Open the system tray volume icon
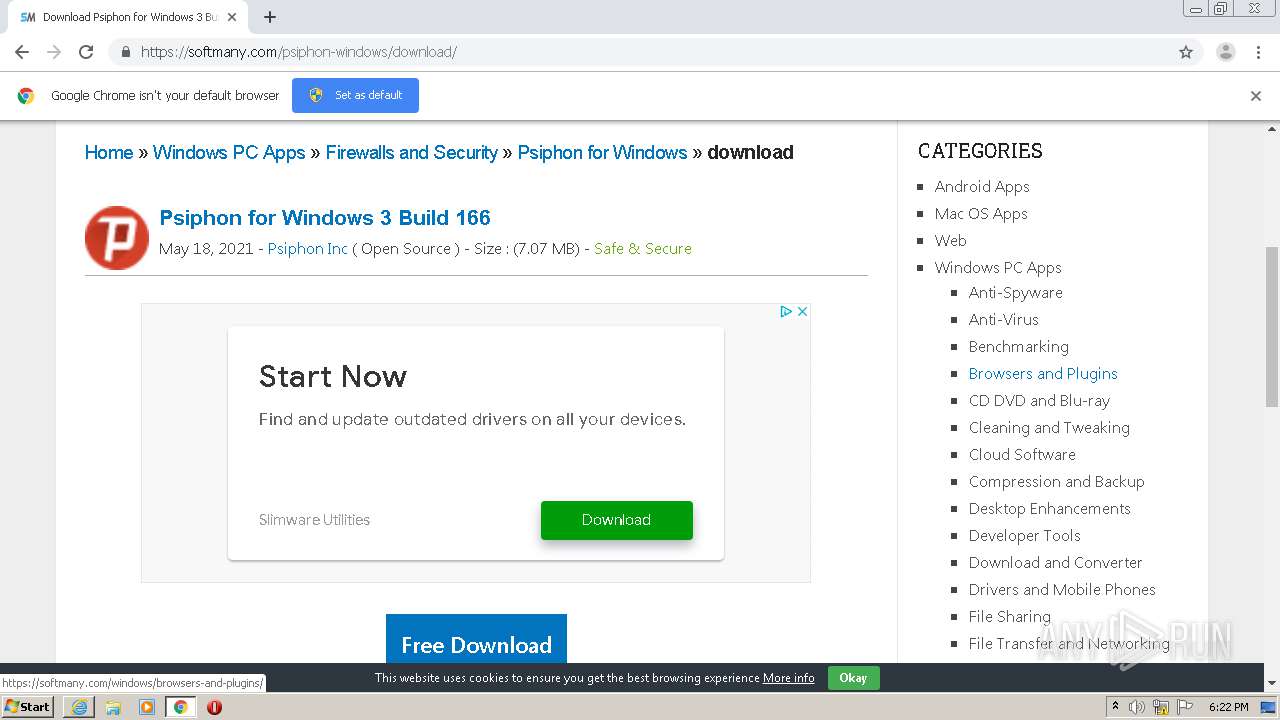1280x720 pixels. pos(1137,707)
